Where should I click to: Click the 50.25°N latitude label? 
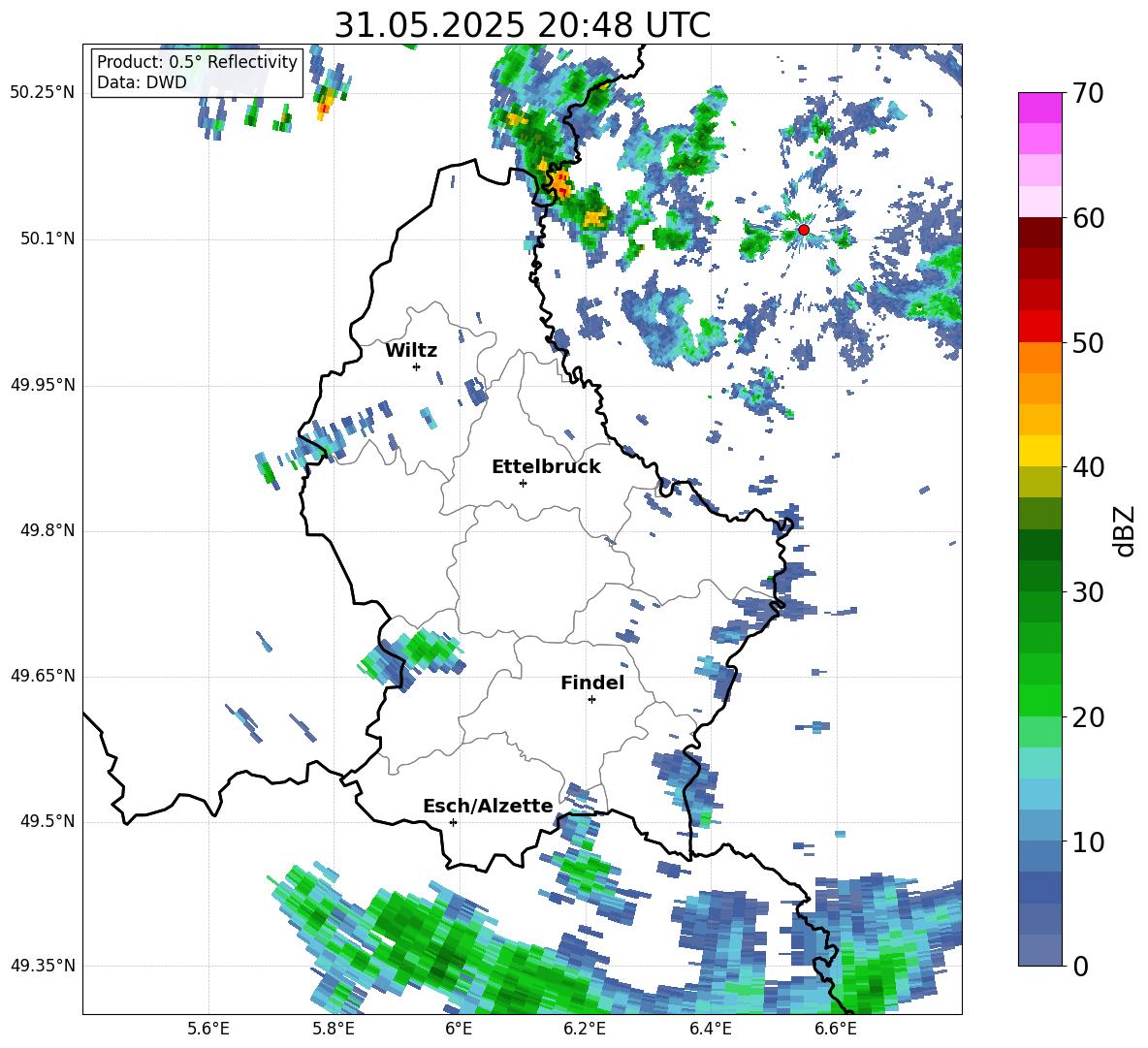[43, 93]
